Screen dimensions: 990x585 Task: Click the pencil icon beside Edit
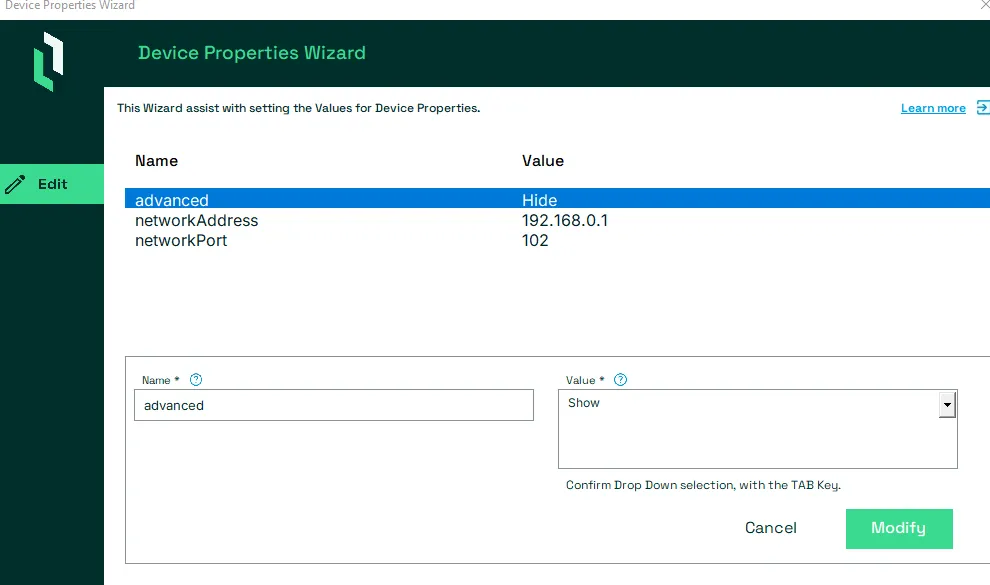click(x=15, y=184)
